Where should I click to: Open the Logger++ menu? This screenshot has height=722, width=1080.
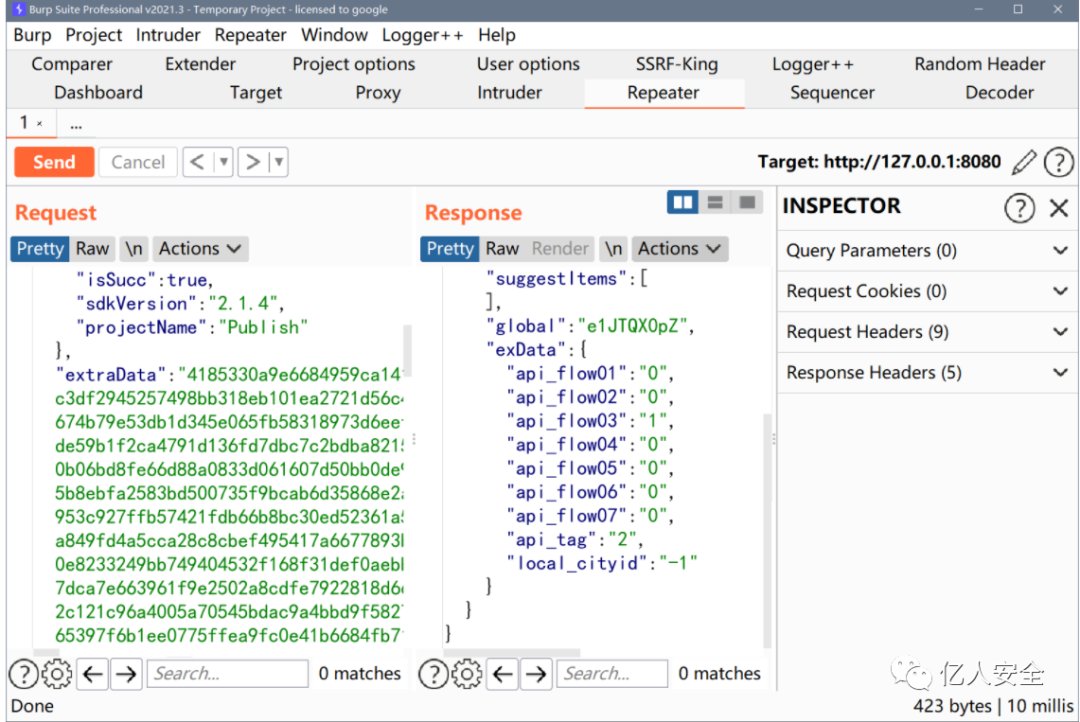point(422,35)
